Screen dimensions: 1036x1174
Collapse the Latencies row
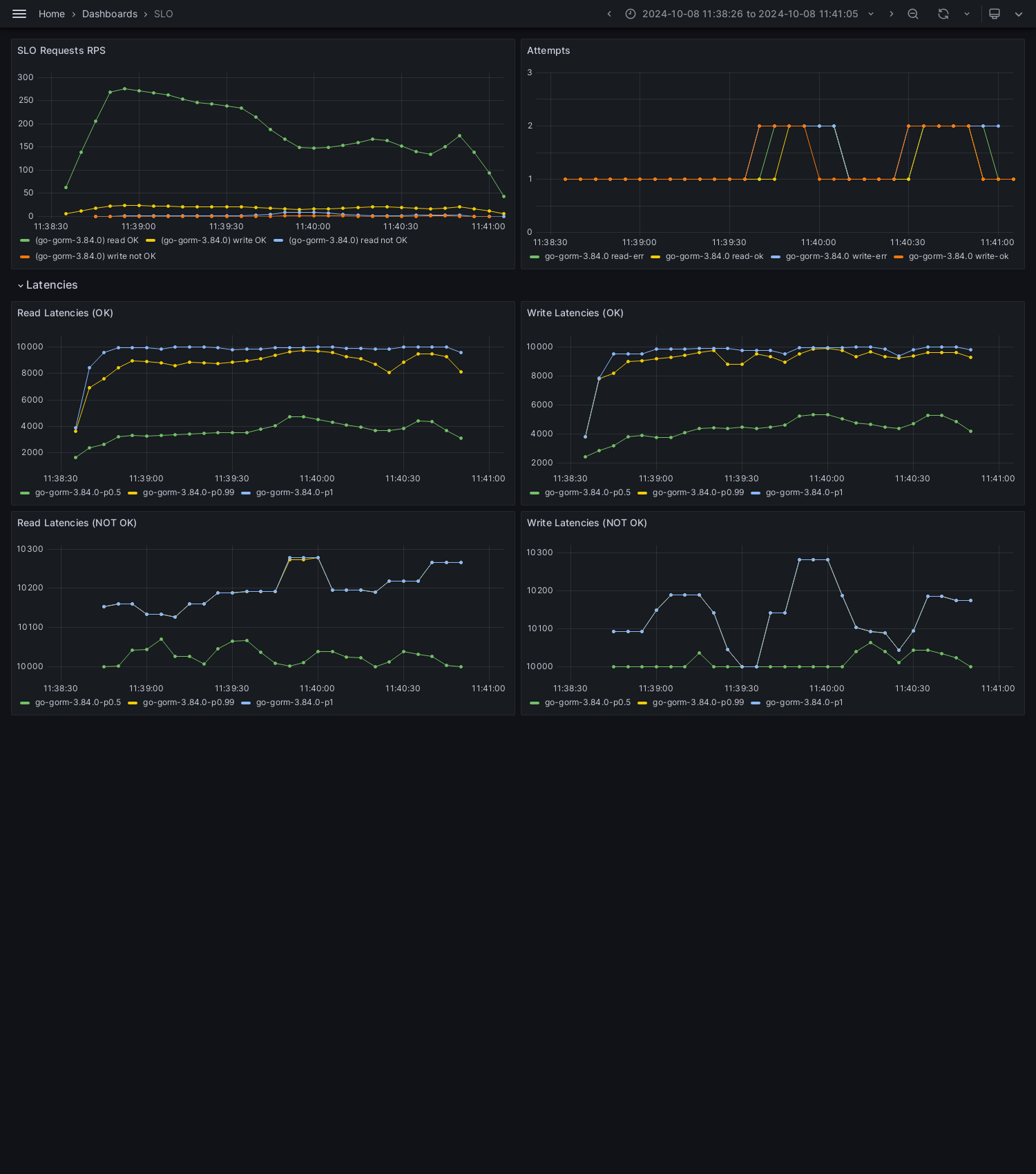click(48, 285)
